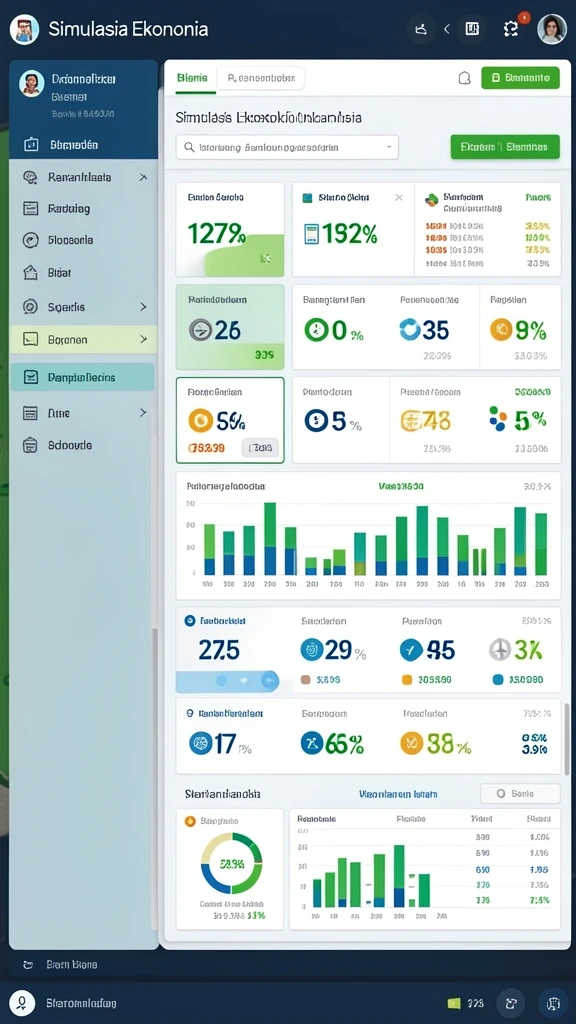
Task: Click the wide green button beside the search field
Action: 505,147
